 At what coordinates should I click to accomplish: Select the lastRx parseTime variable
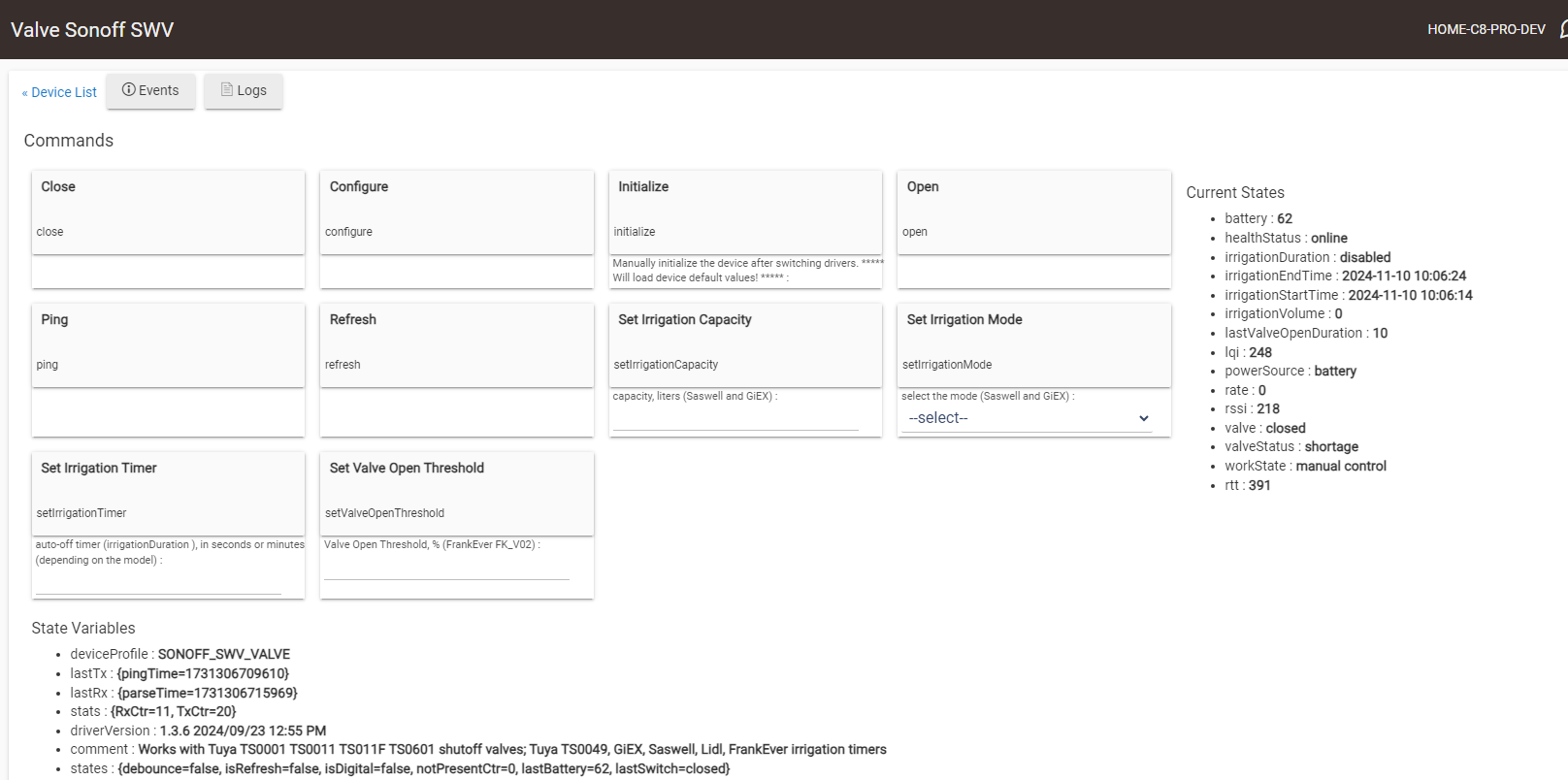tap(183, 693)
